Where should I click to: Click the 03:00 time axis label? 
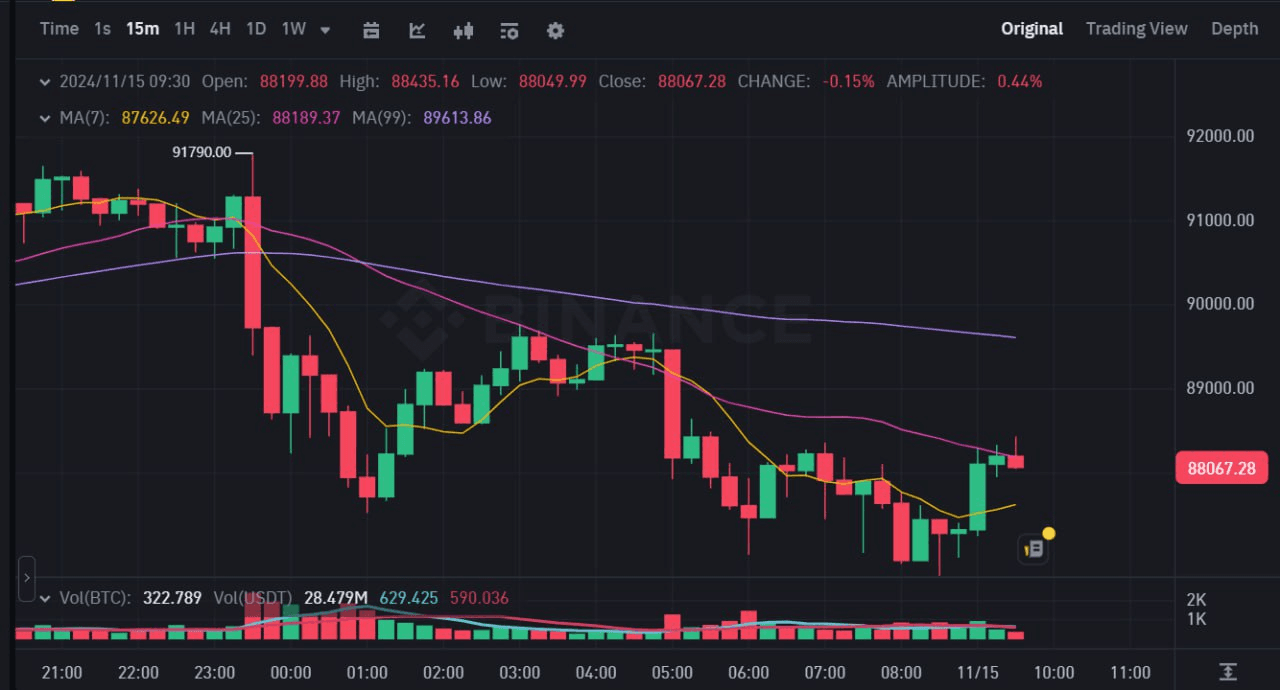(x=520, y=672)
